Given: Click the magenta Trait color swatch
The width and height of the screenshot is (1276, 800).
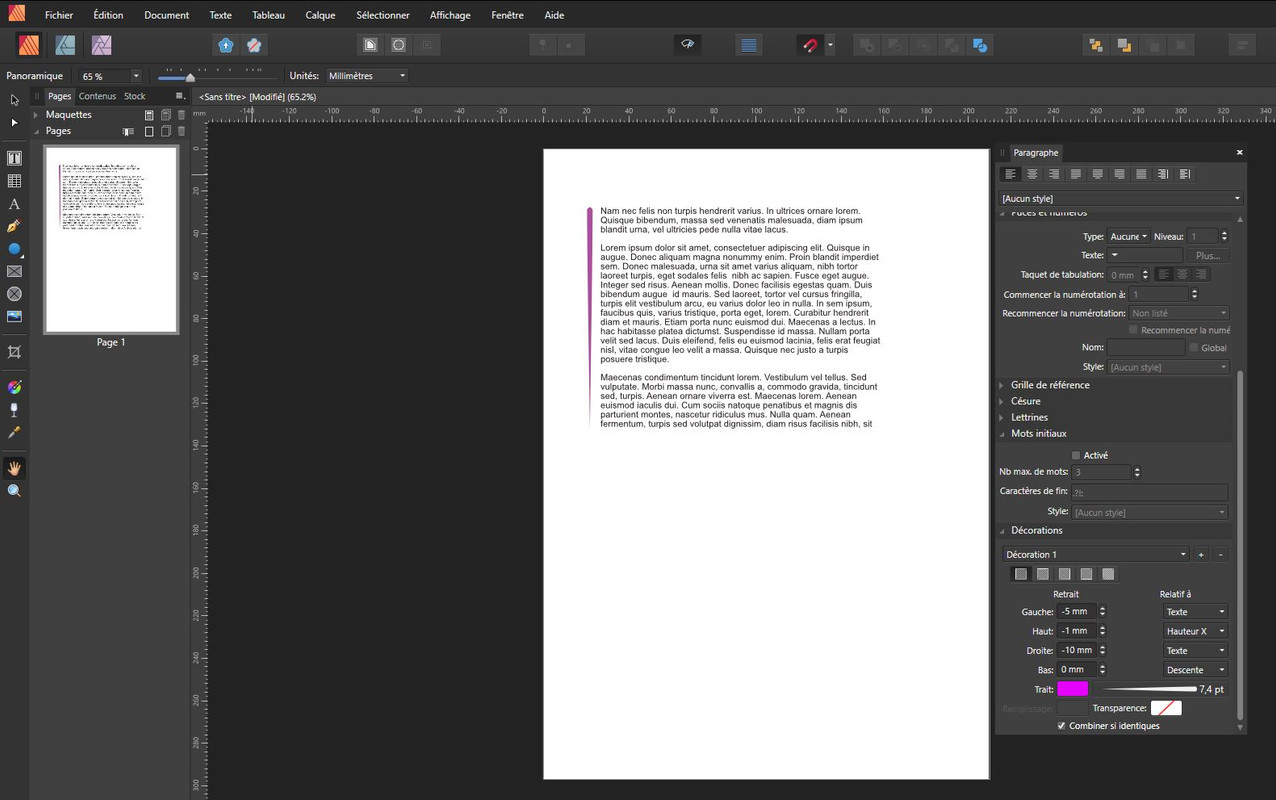Looking at the screenshot, I should (x=1072, y=689).
